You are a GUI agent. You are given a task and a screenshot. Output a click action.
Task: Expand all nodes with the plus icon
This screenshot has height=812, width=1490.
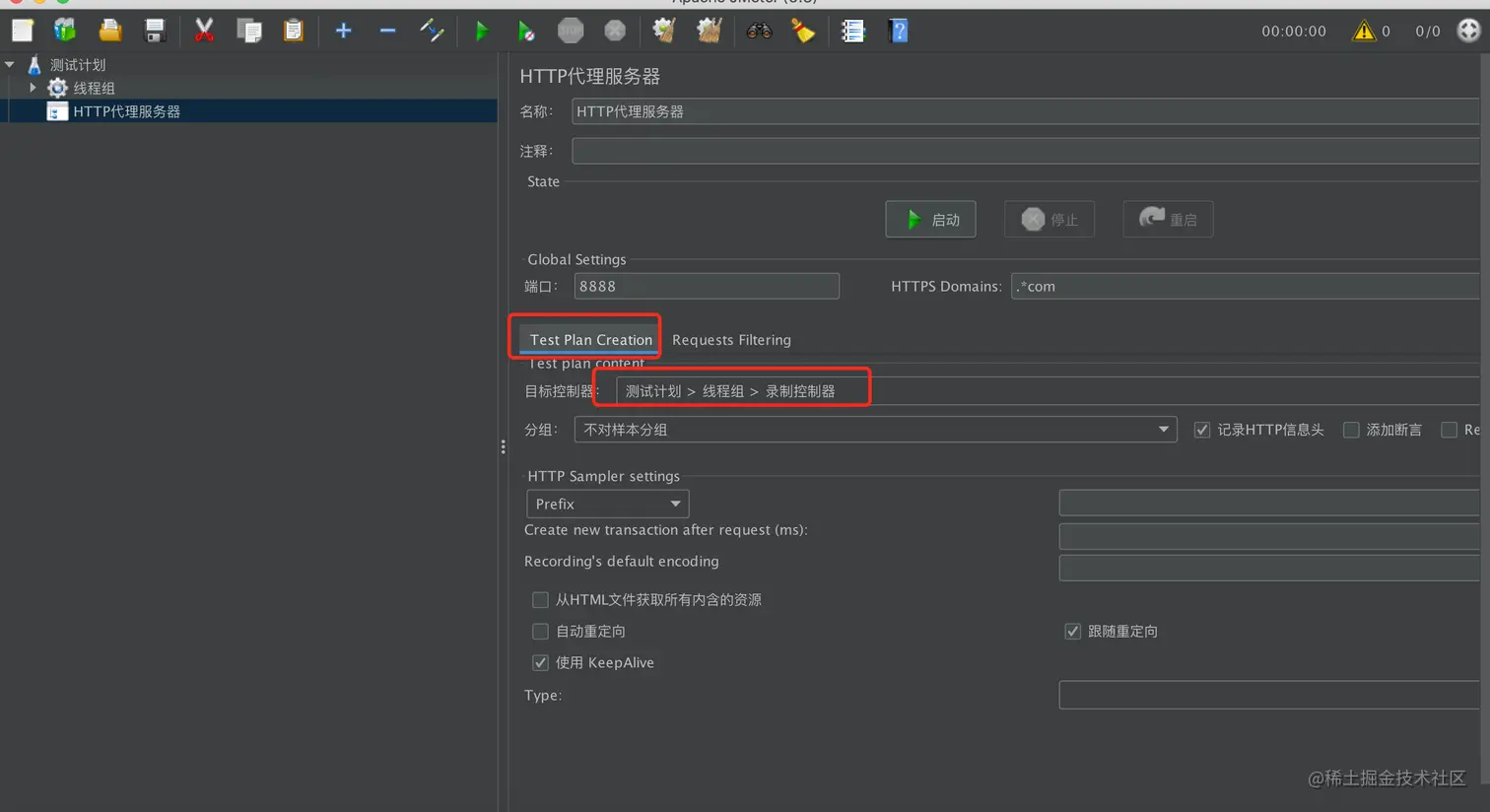343,31
